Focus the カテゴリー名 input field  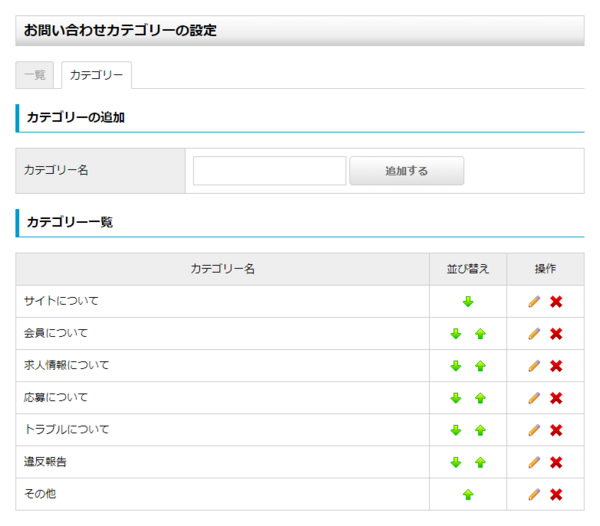pos(269,171)
